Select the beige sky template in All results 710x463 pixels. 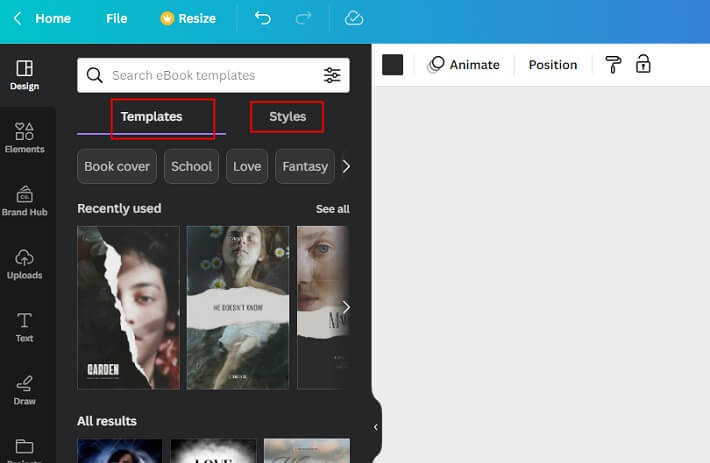(x=307, y=451)
